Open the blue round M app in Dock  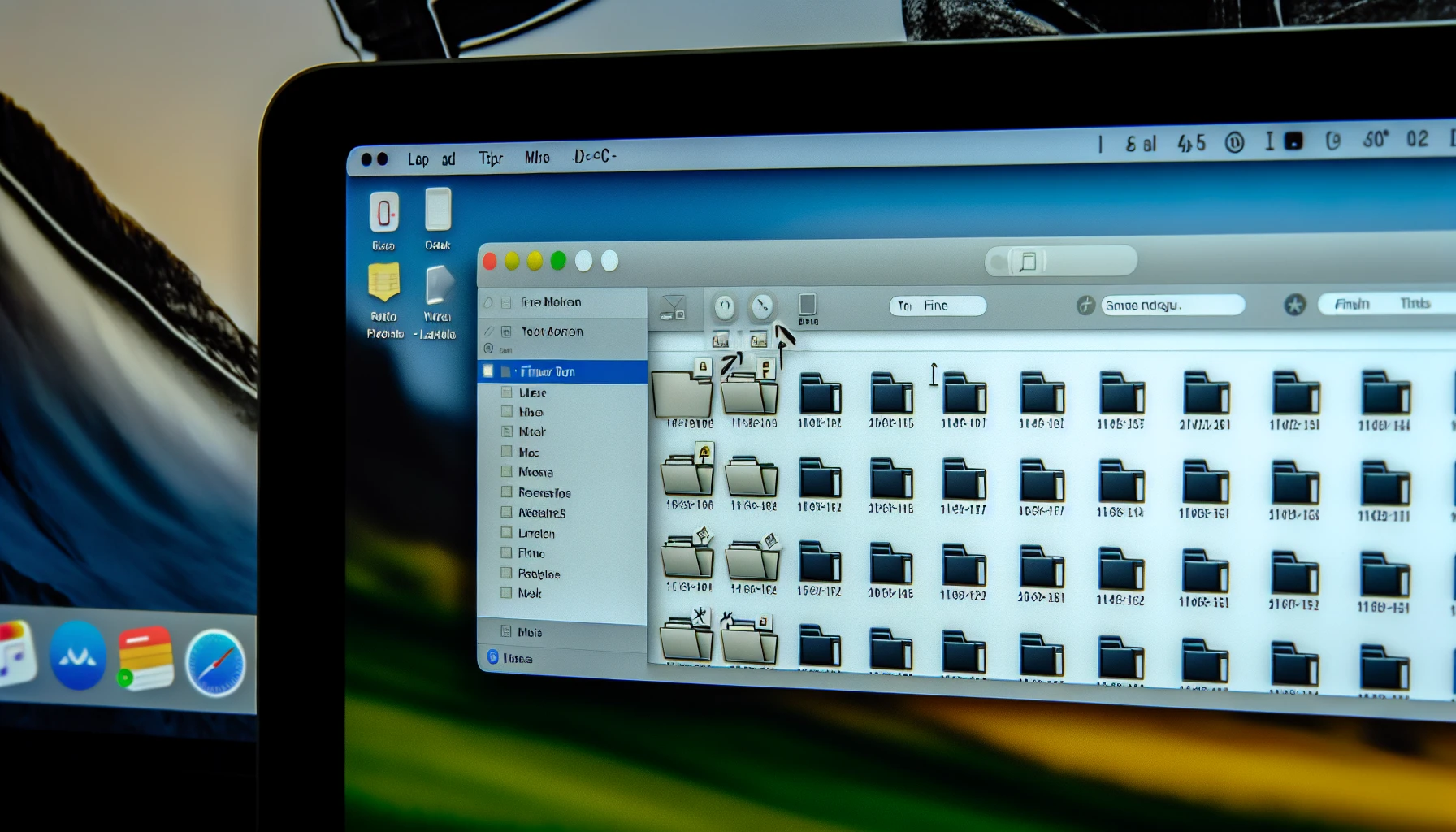coord(78,655)
